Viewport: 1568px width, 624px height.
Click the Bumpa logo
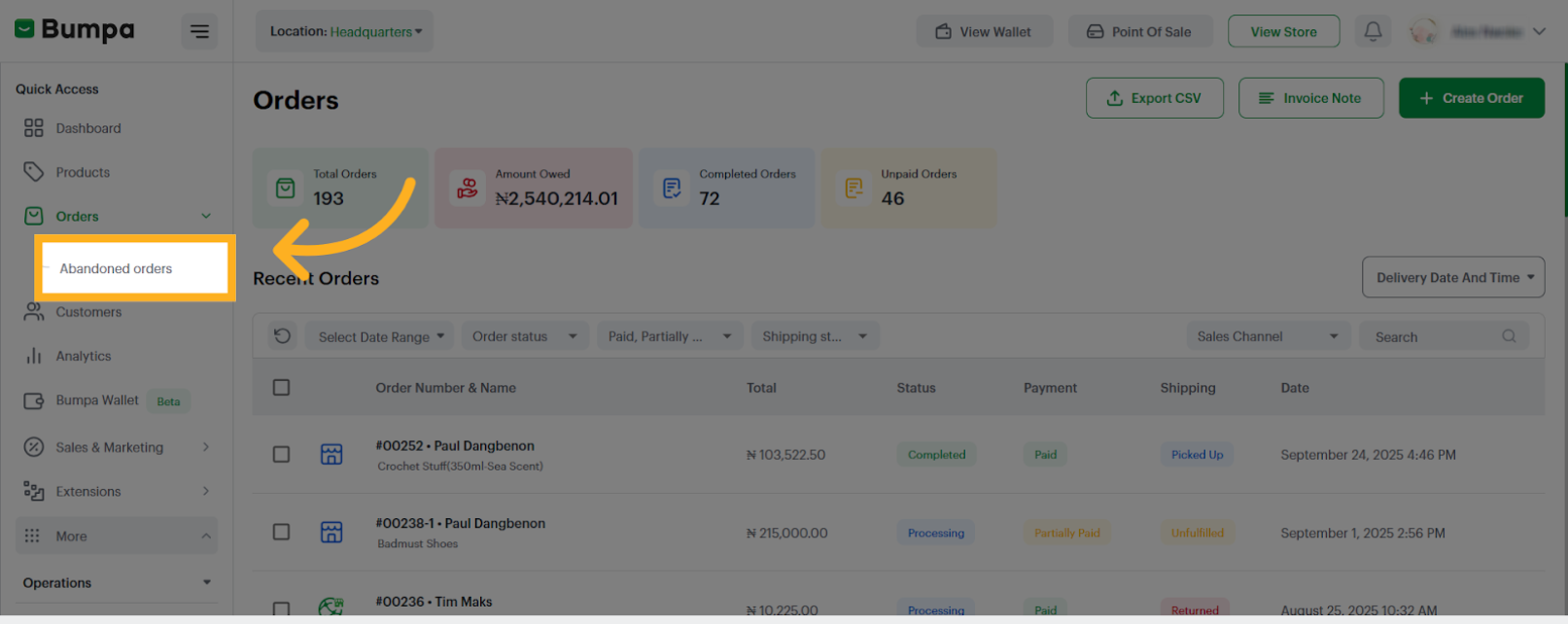point(75,30)
